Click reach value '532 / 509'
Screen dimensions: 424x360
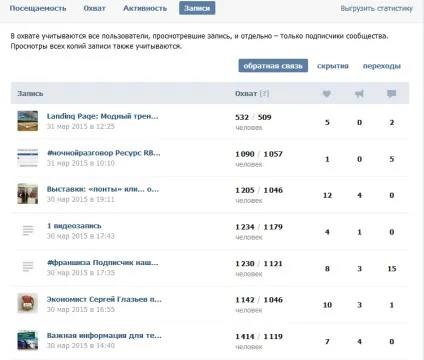click(253, 117)
